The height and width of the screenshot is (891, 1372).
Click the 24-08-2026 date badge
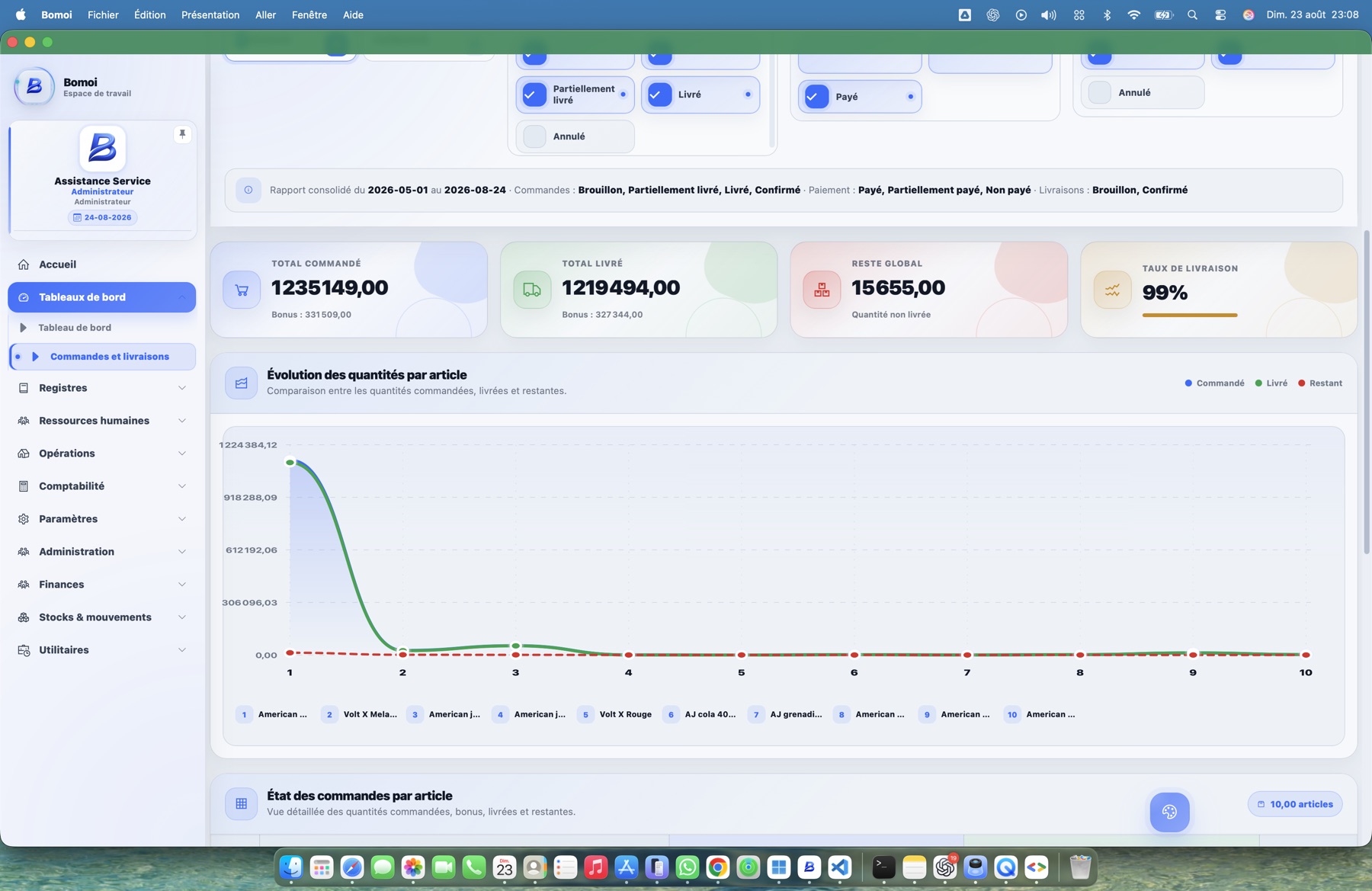pyautogui.click(x=102, y=217)
